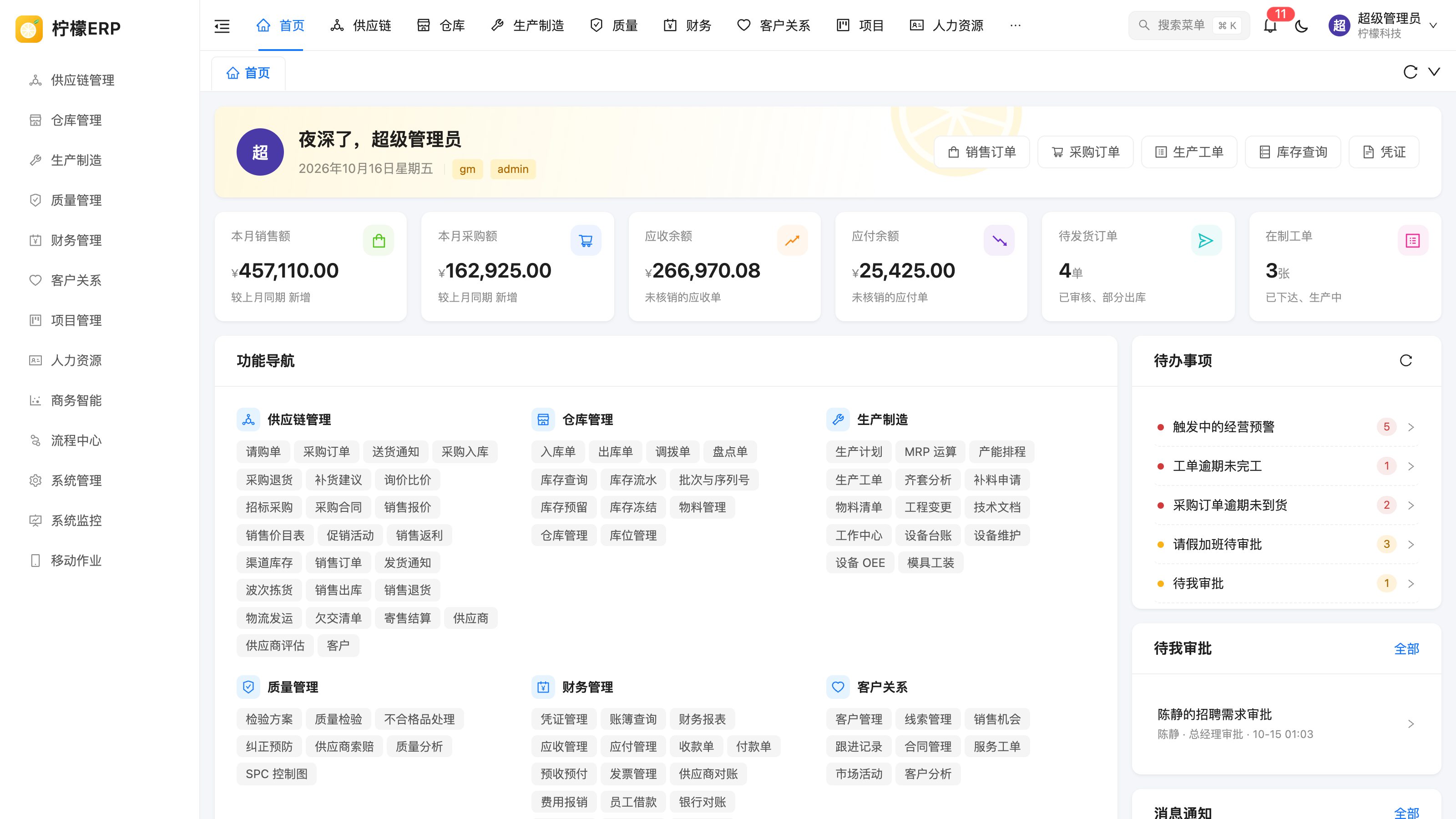
Task: Click the 客户关系 heart icon in 功能导航
Action: tap(838, 687)
